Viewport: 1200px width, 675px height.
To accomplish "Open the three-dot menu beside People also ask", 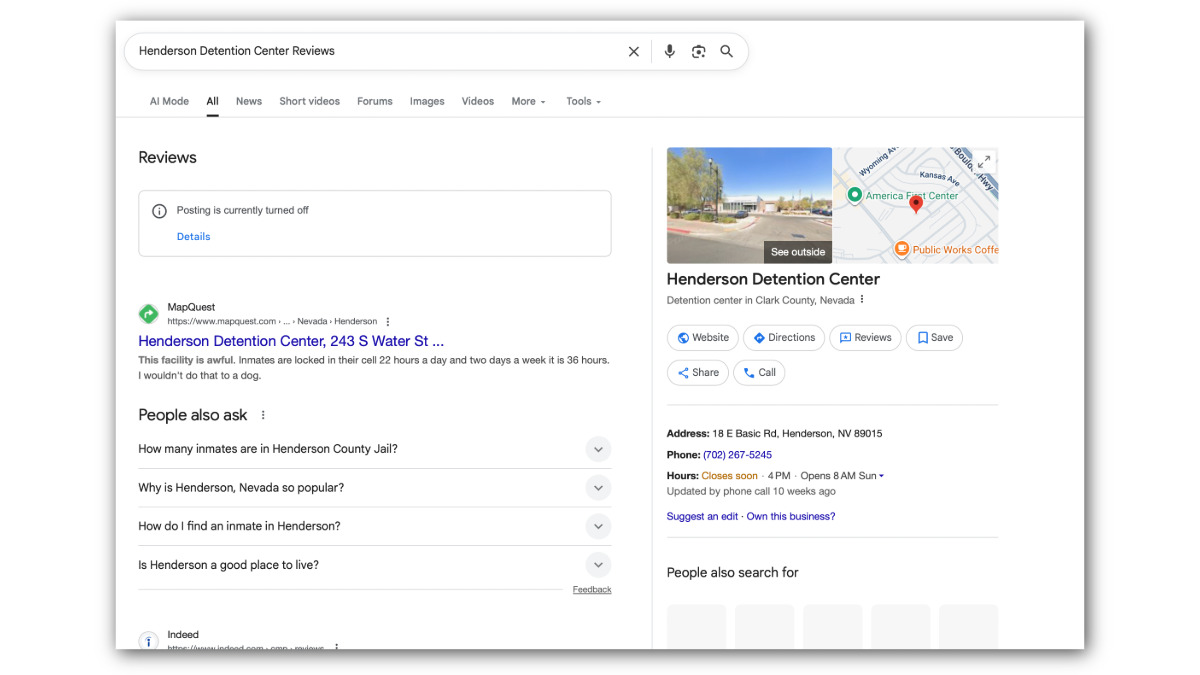I will point(263,415).
